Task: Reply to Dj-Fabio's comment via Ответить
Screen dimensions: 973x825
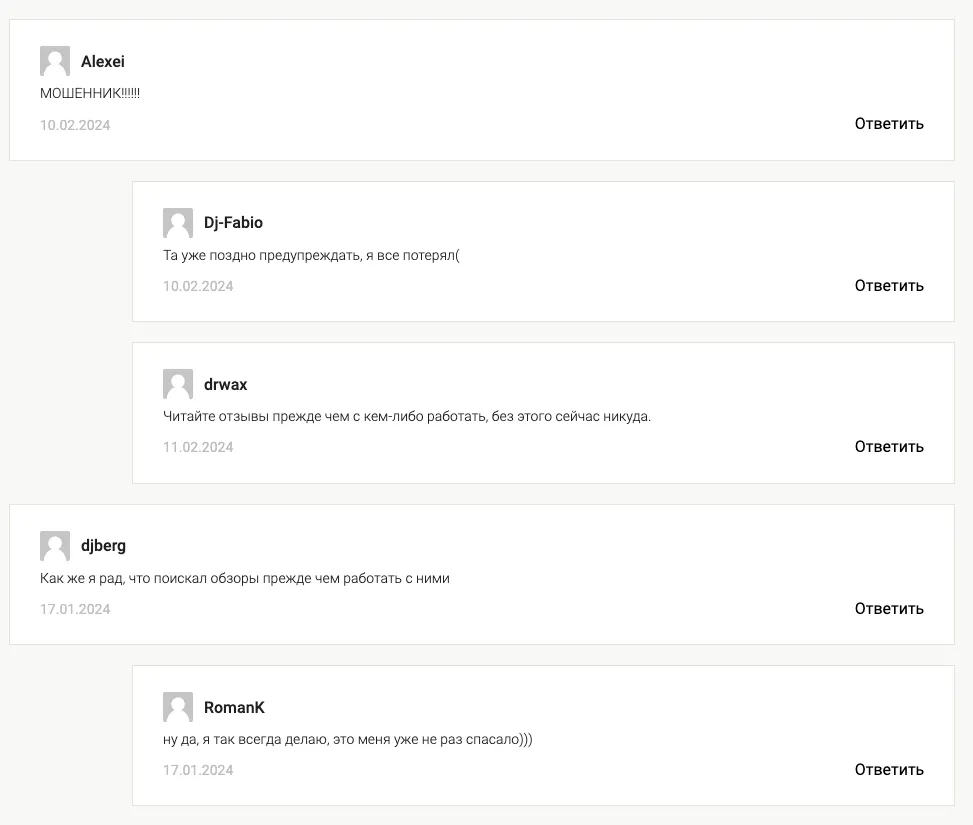Action: point(889,286)
